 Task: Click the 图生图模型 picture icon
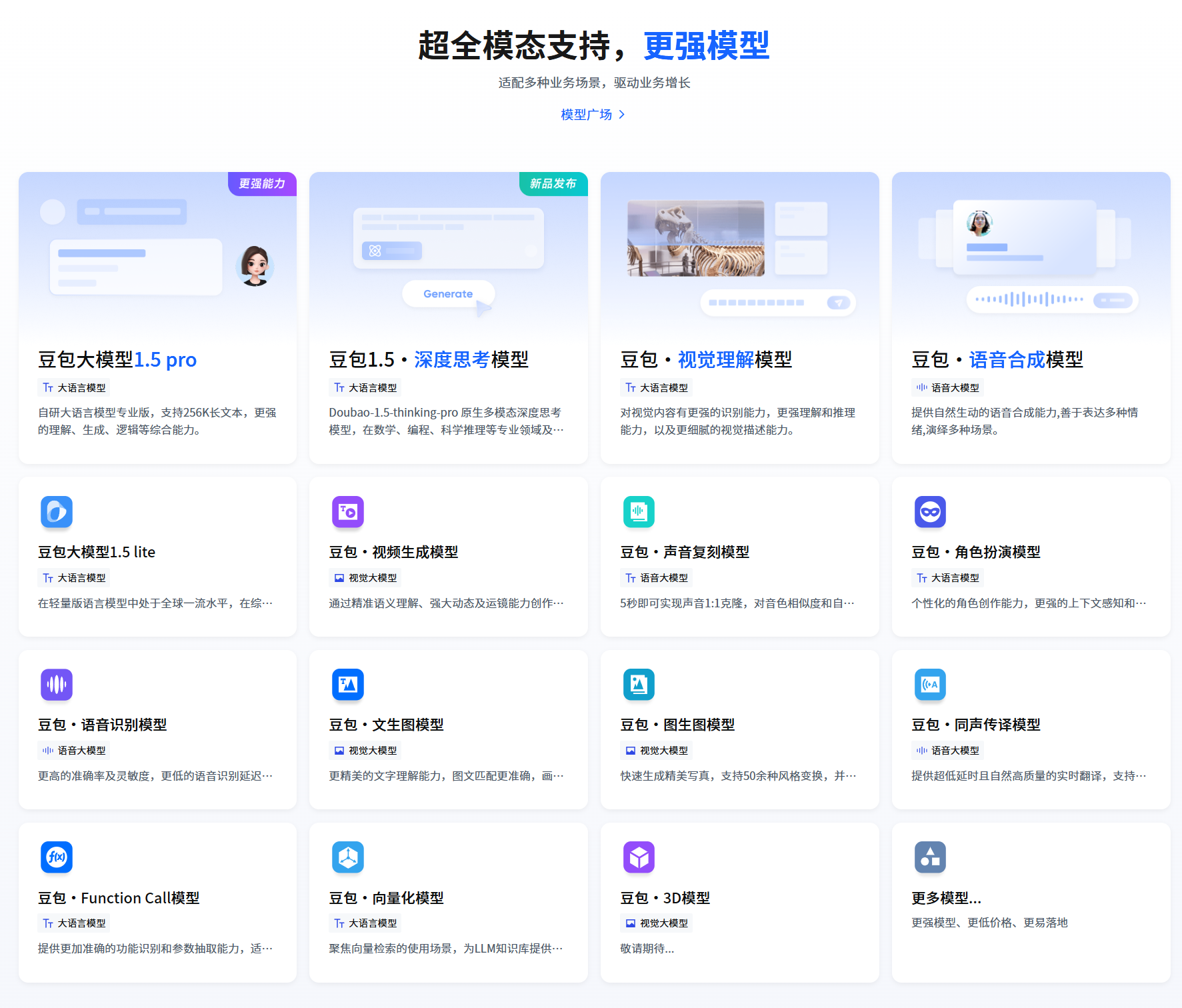coord(639,685)
